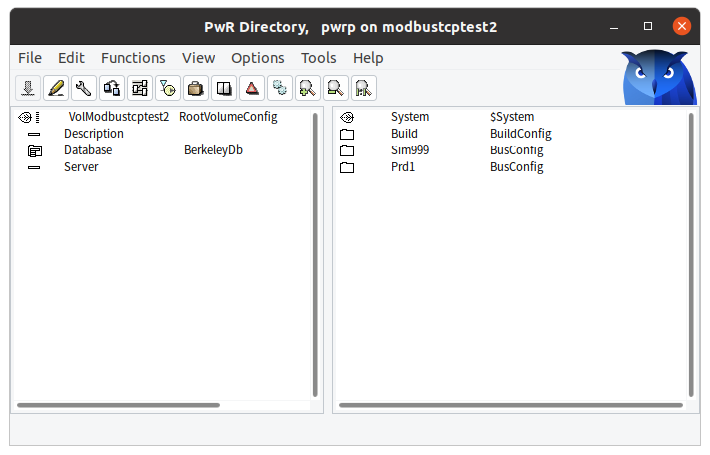This screenshot has height=455, width=710.
Task: Select the System $System tree item
Action: pyautogui.click(x=410, y=117)
